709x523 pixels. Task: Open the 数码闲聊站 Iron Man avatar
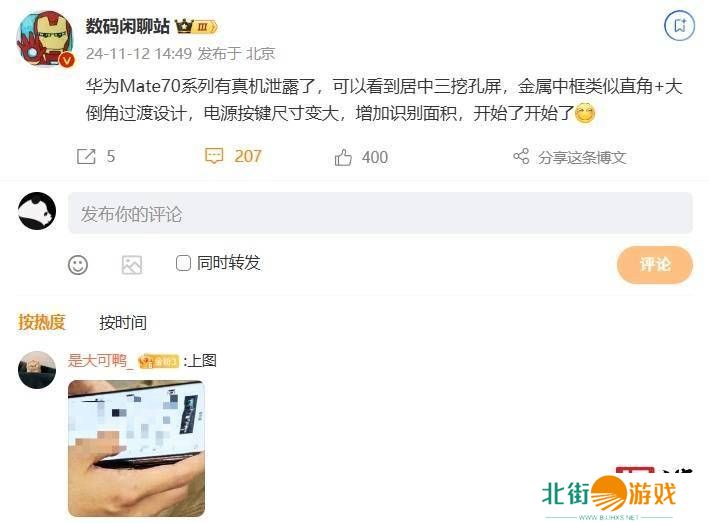pyautogui.click(x=45, y=39)
